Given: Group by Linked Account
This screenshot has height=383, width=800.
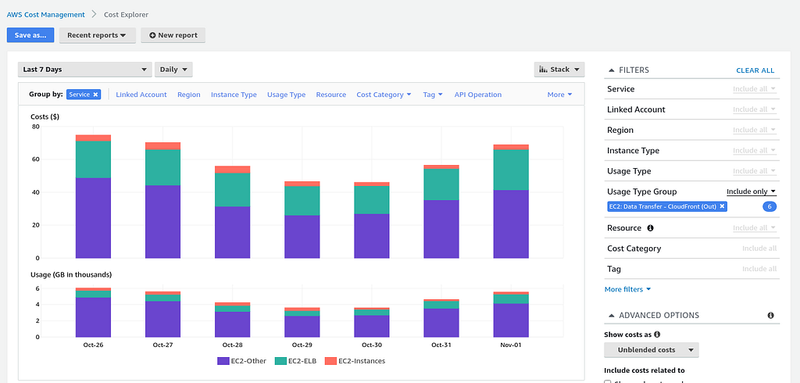Looking at the screenshot, I should coord(141,95).
